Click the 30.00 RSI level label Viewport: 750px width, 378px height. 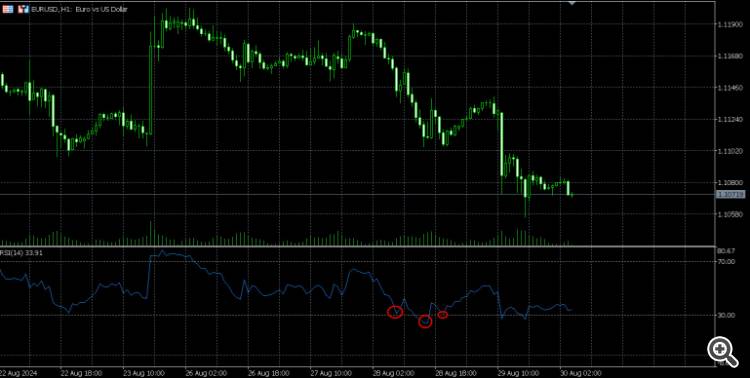[x=726, y=315]
